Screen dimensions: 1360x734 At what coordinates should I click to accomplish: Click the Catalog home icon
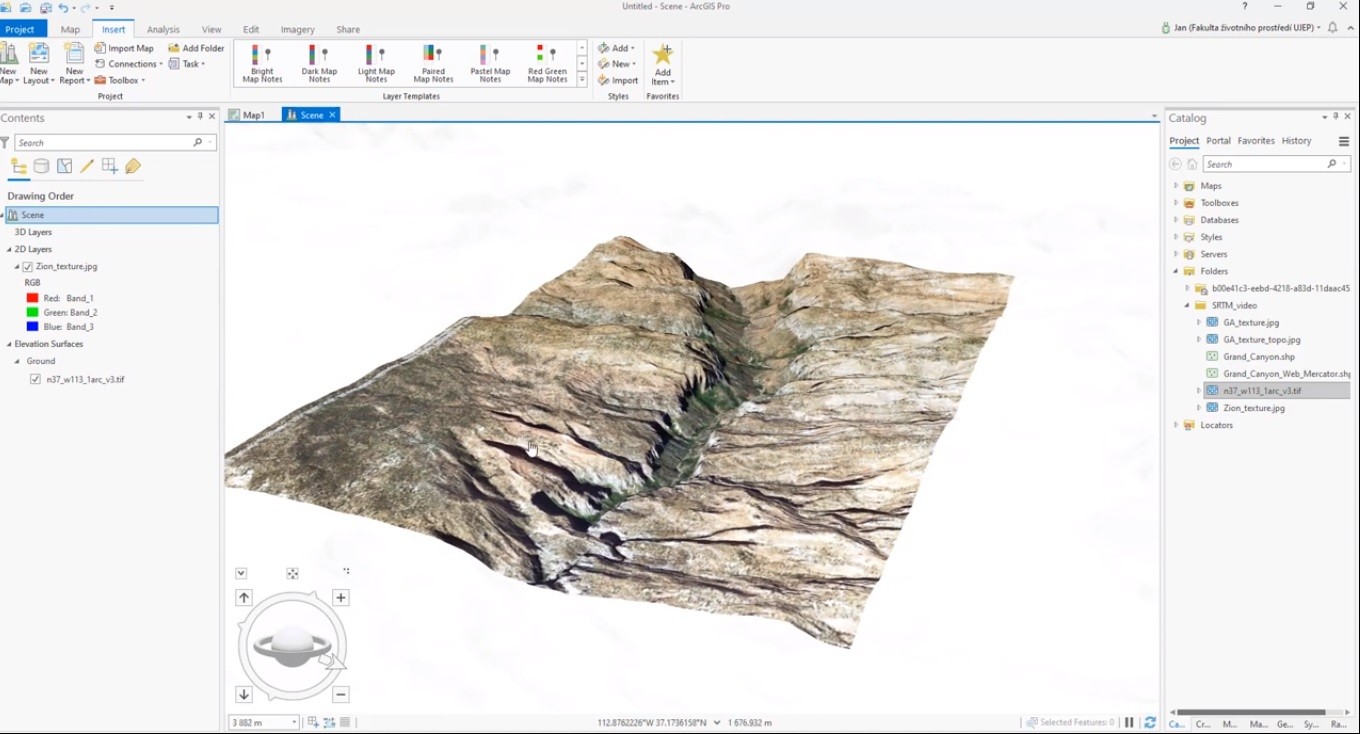tap(1192, 164)
